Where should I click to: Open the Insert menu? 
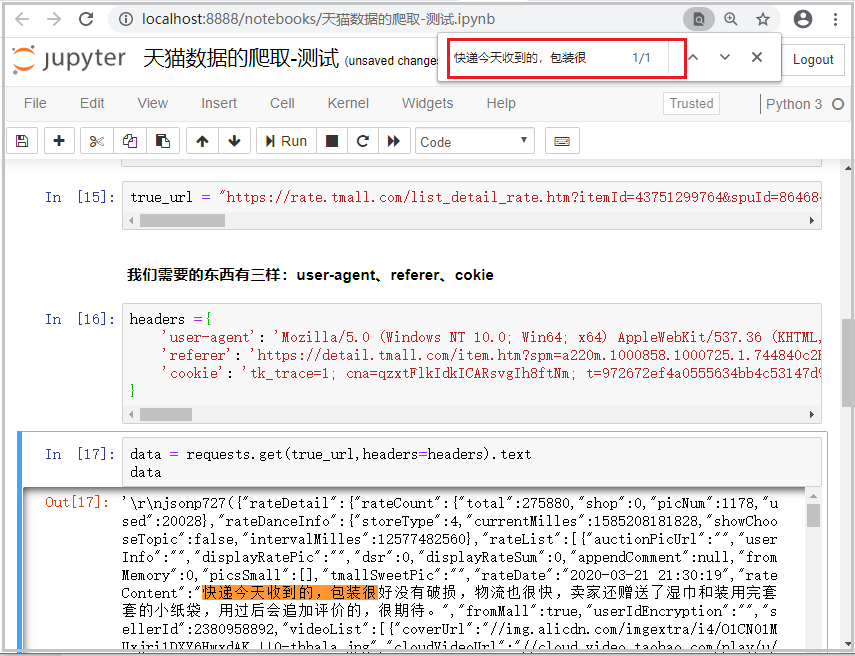(x=219, y=103)
